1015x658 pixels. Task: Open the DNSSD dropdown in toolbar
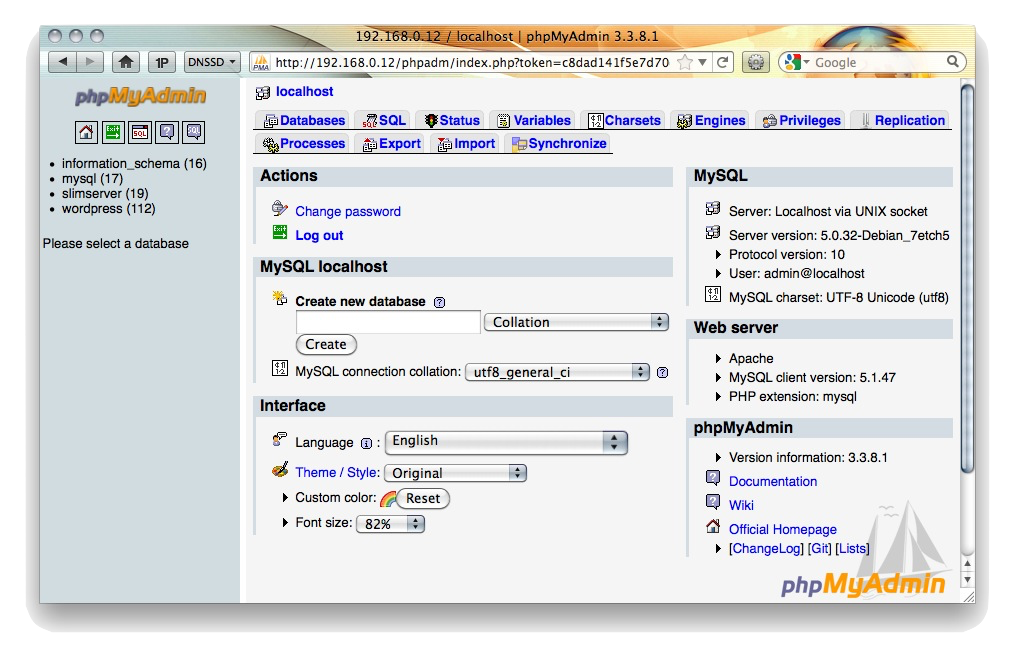coord(212,62)
